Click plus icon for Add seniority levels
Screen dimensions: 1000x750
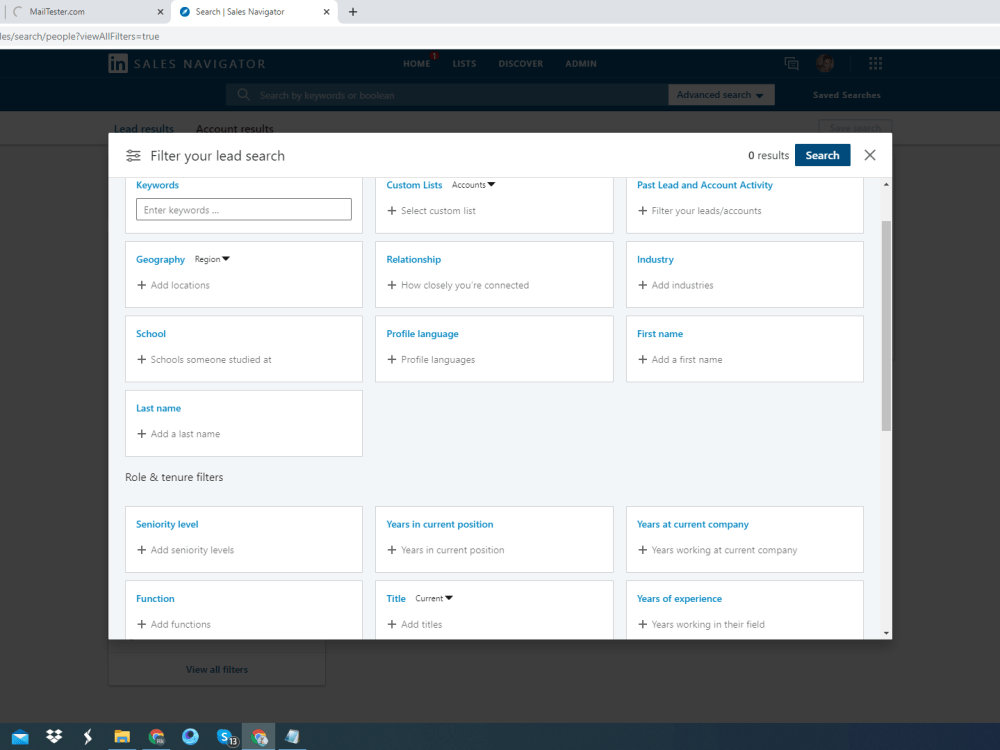142,550
